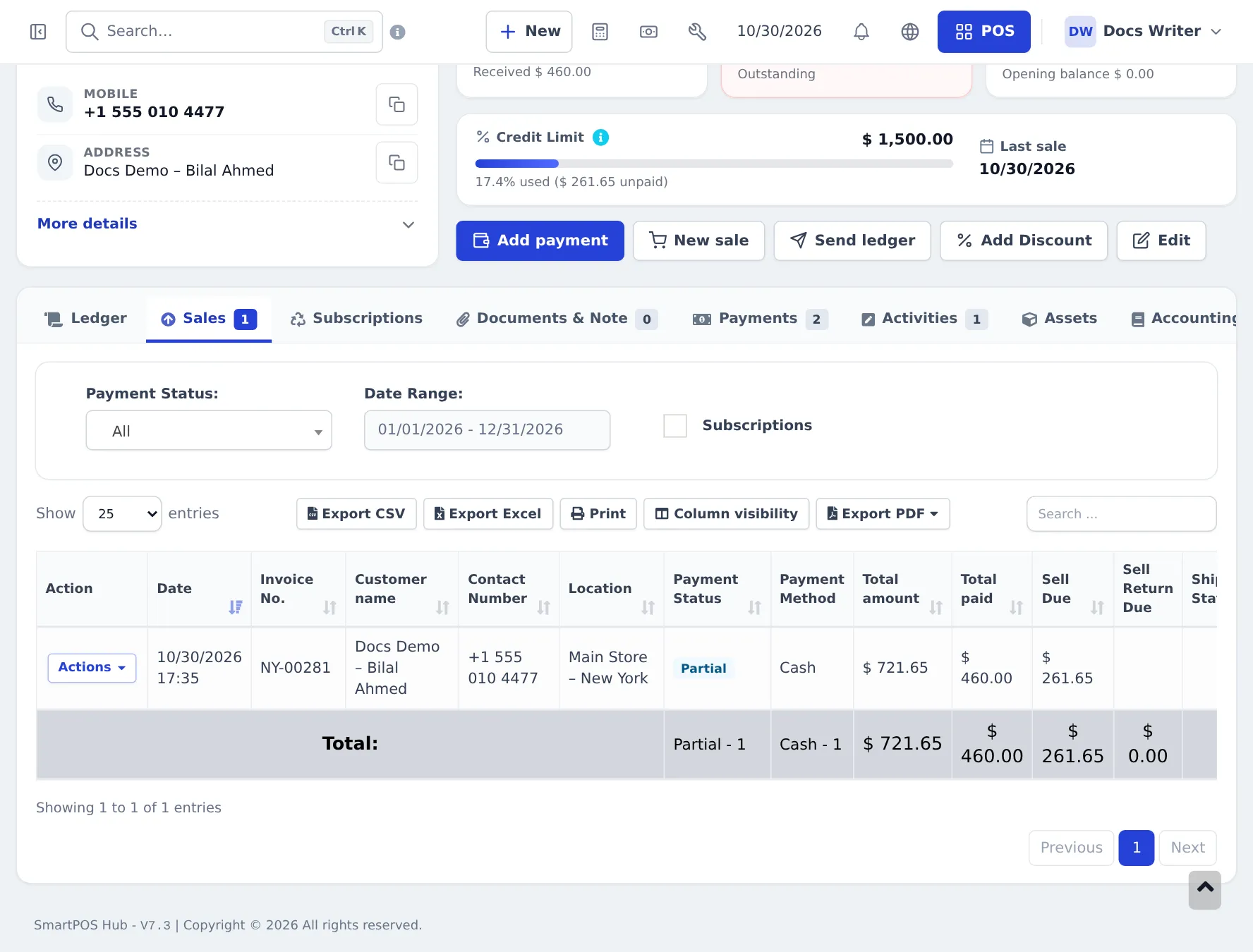Show Credit Limit info tooltip icon
Screen dimensions: 1253x952
[x=600, y=138]
